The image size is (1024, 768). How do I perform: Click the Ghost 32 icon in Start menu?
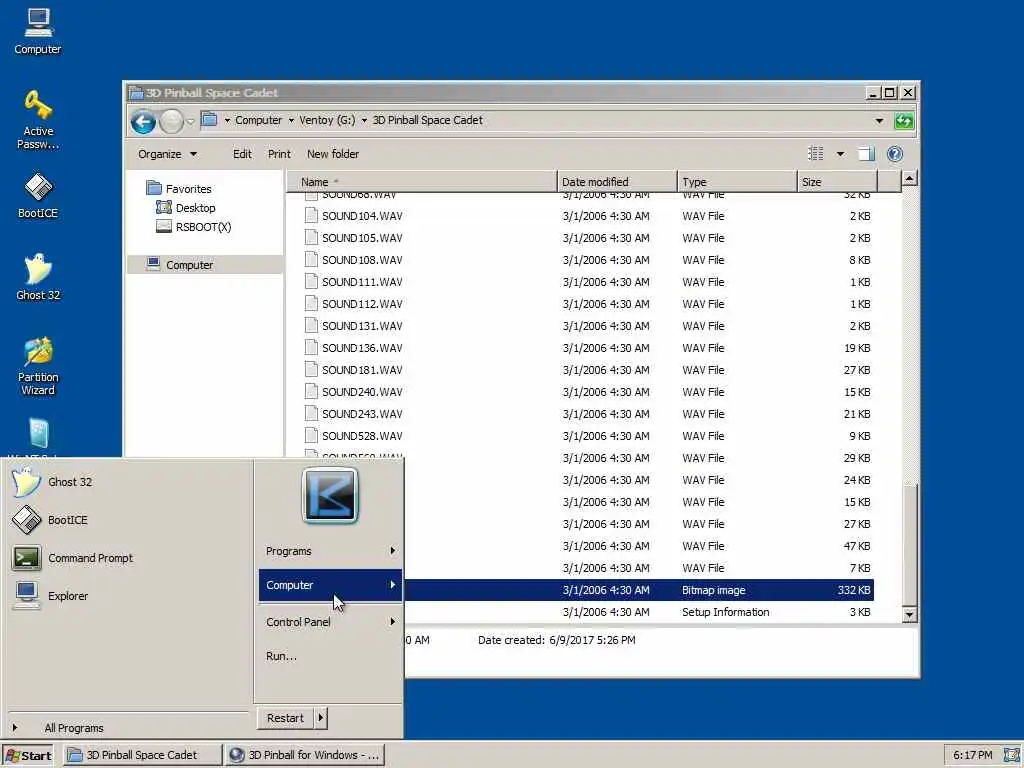click(x=26, y=482)
